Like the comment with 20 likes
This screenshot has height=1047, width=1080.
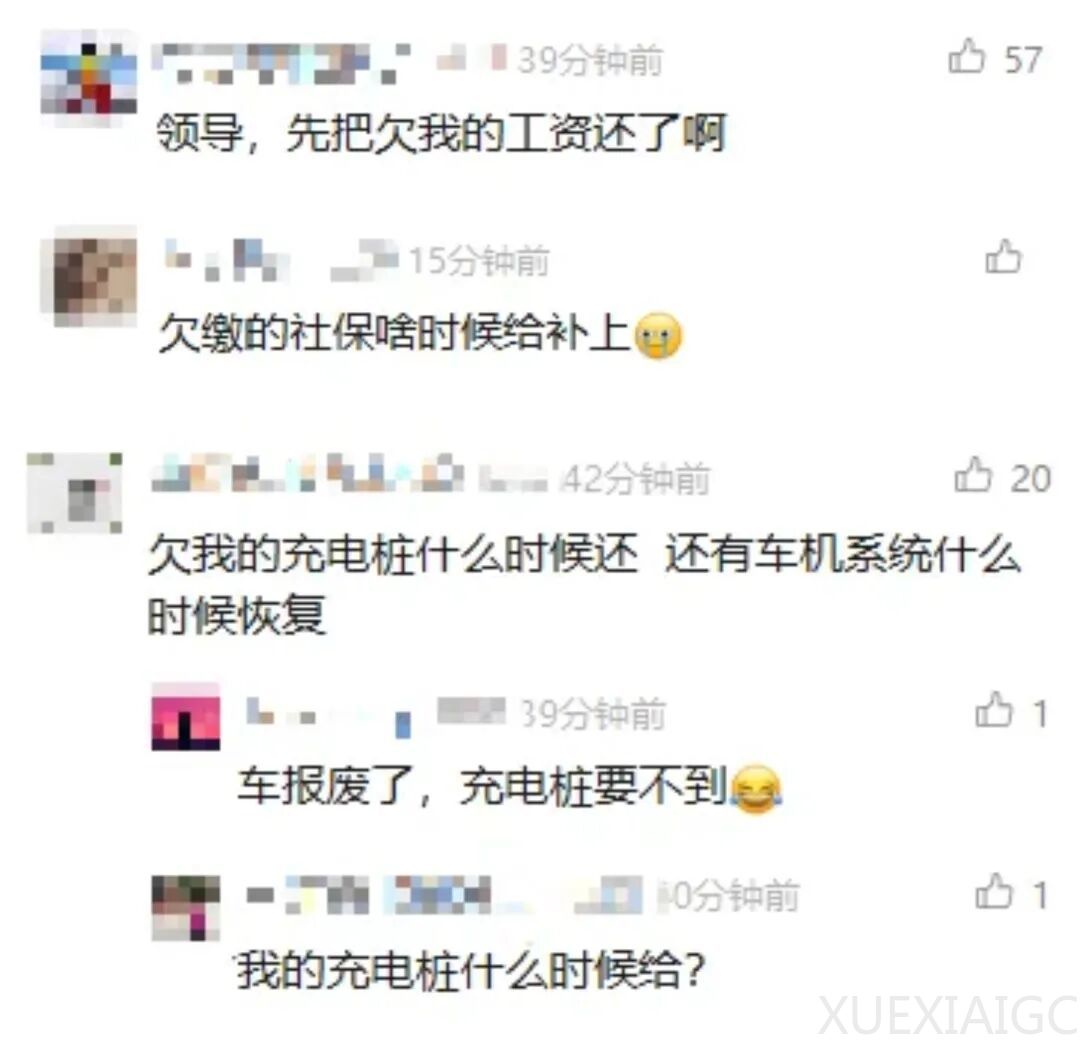(973, 475)
